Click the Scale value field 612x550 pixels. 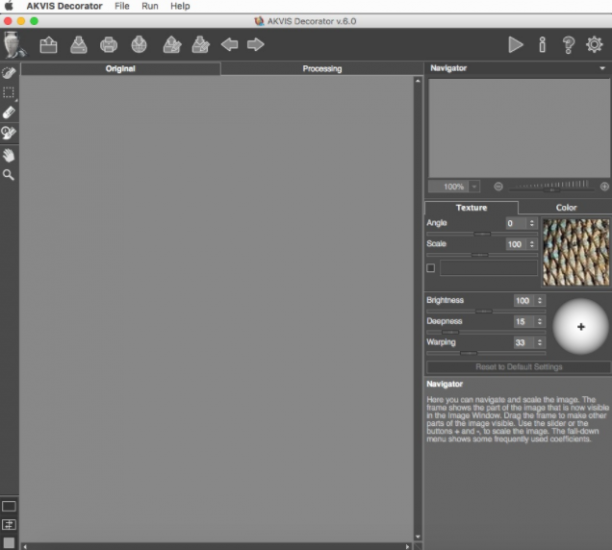(516, 244)
